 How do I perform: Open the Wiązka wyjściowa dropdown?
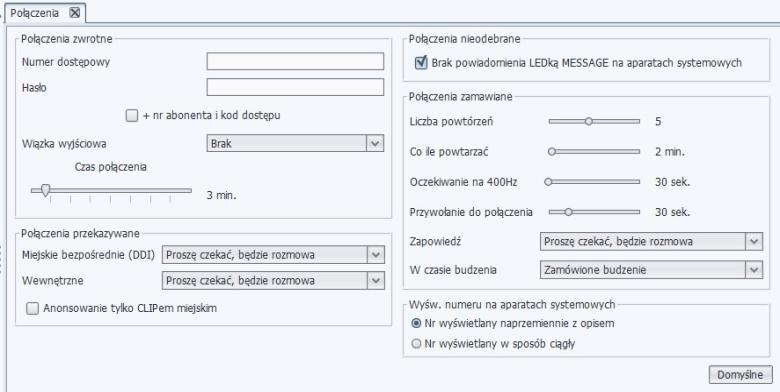(x=295, y=143)
